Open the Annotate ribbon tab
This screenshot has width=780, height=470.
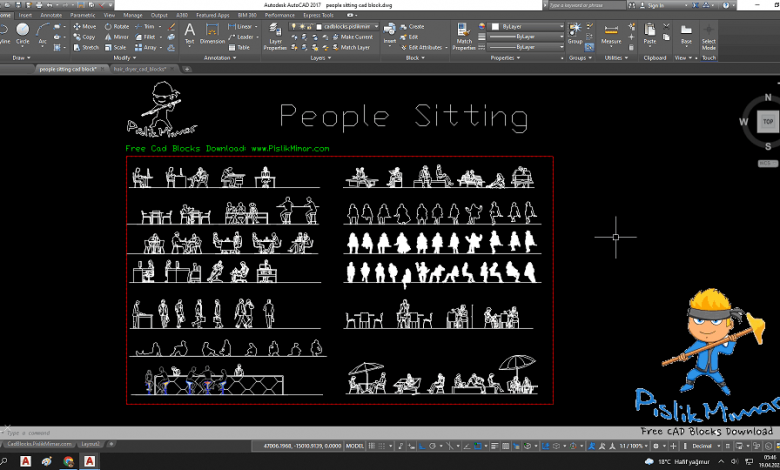coord(51,15)
